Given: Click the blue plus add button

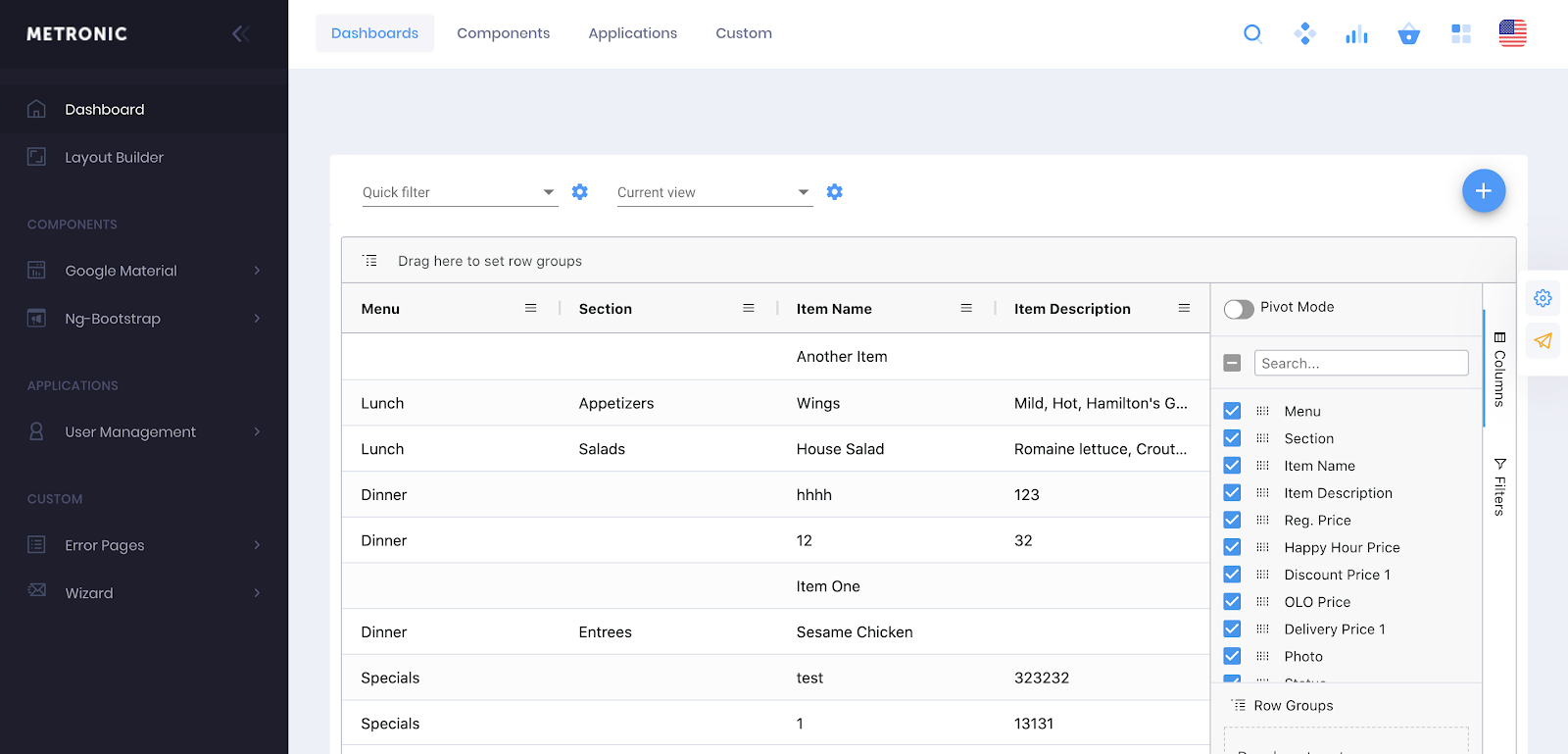Looking at the screenshot, I should click(x=1483, y=191).
